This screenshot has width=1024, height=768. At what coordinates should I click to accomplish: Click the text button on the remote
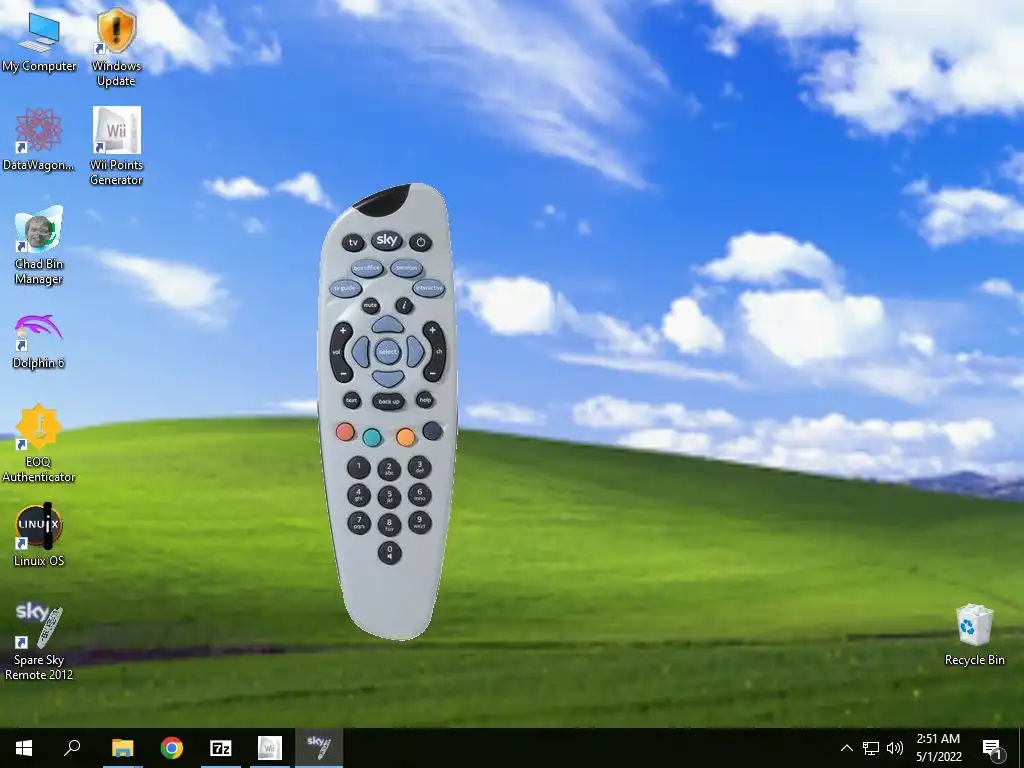(352, 400)
